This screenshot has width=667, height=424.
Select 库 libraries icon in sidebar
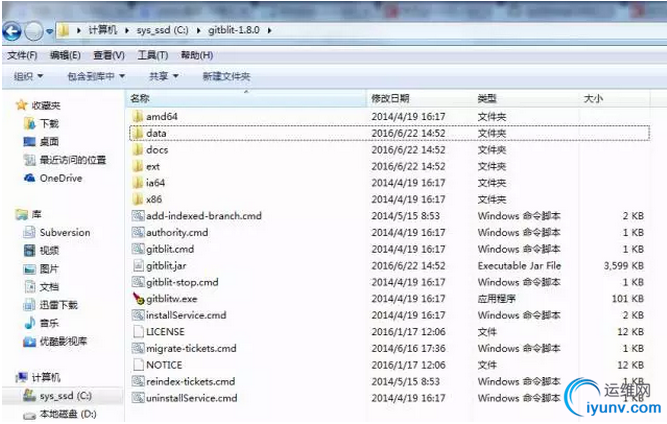22,214
